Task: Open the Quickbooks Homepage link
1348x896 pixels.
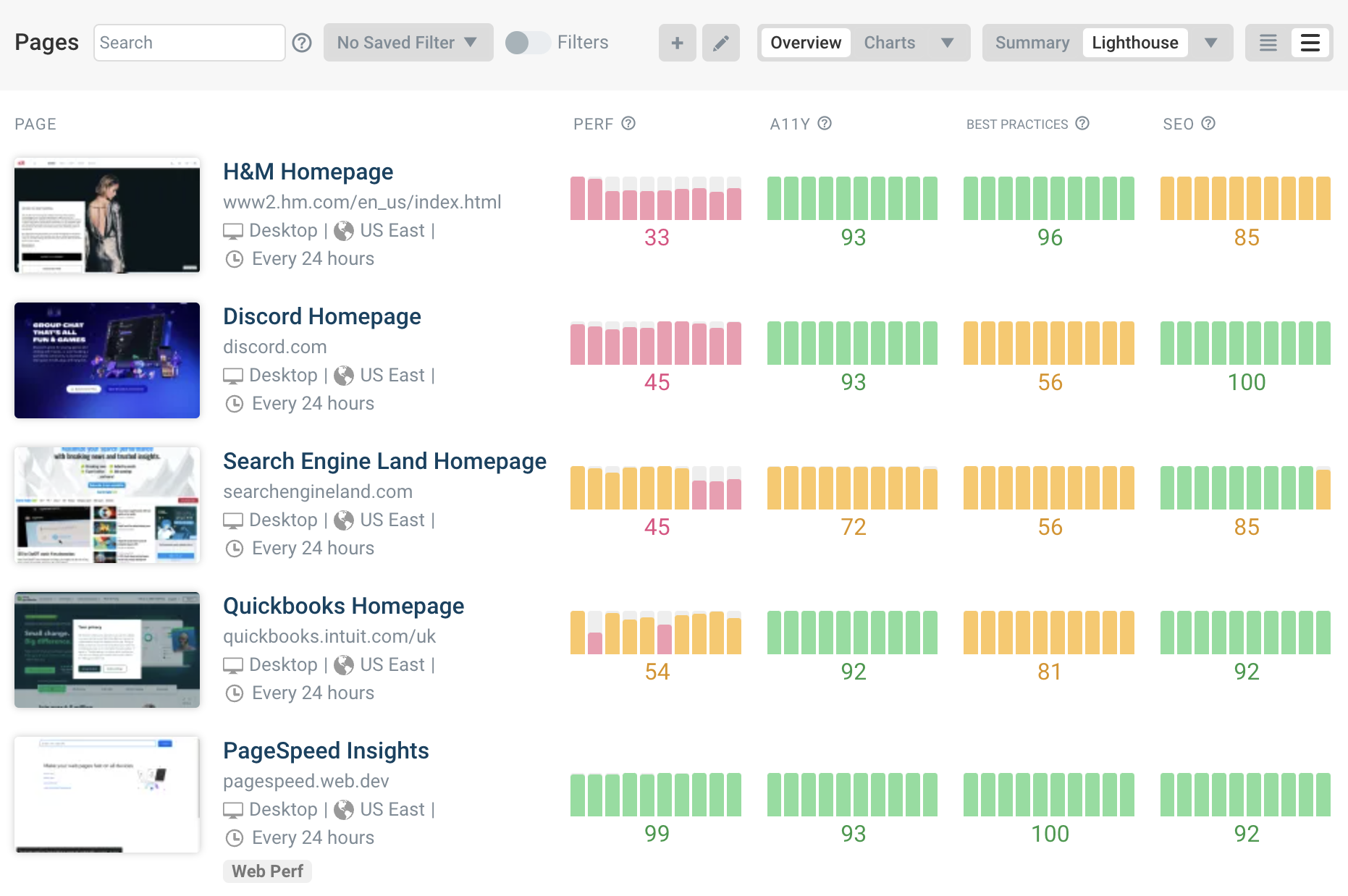Action: point(344,606)
